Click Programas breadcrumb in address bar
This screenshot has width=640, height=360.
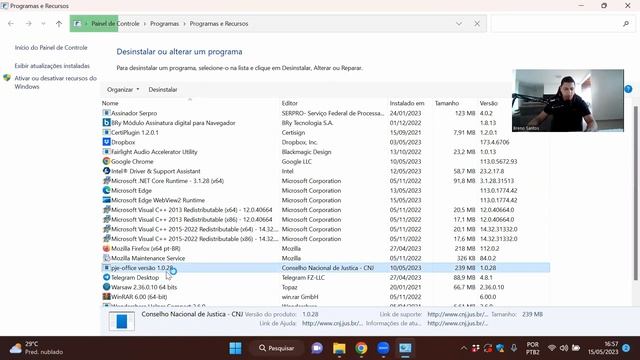pyautogui.click(x=164, y=24)
